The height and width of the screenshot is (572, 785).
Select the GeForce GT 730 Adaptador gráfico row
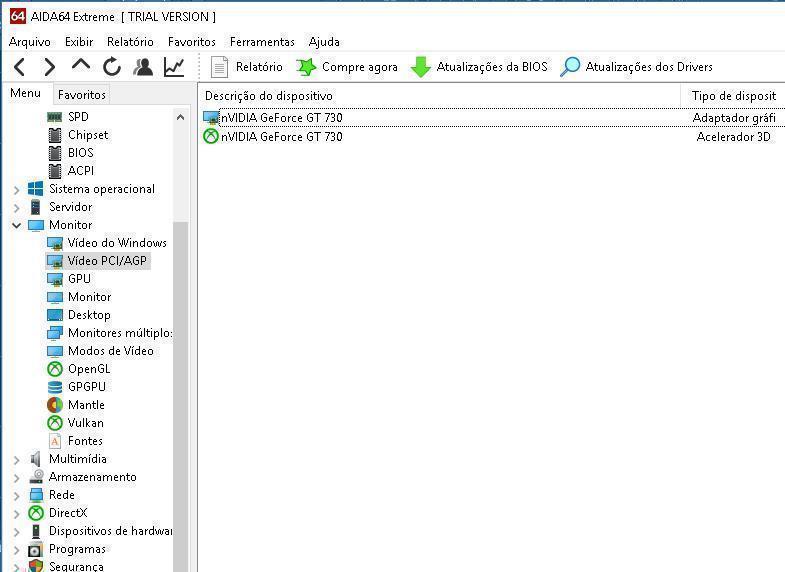pyautogui.click(x=493, y=118)
